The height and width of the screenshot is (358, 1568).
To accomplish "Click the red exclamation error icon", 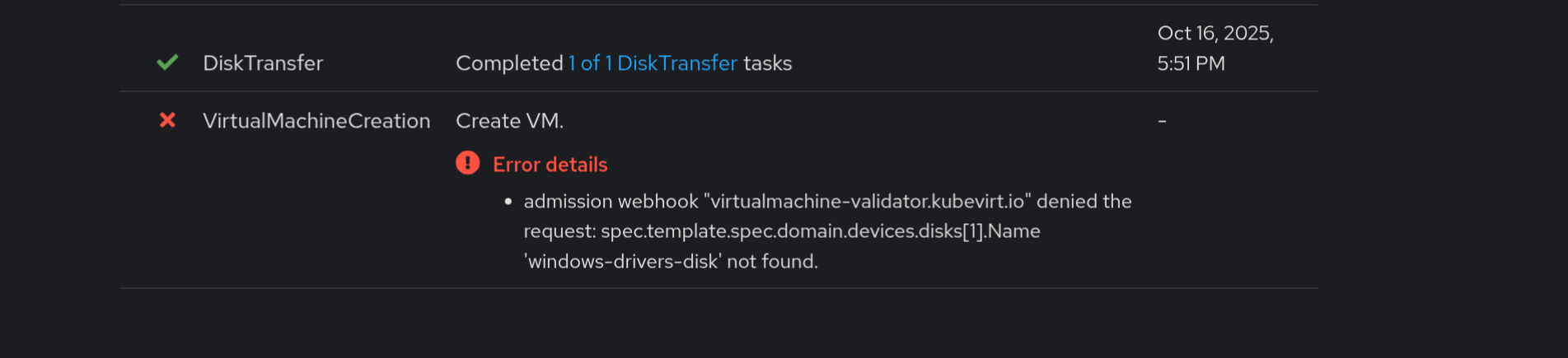I will click(x=467, y=163).
